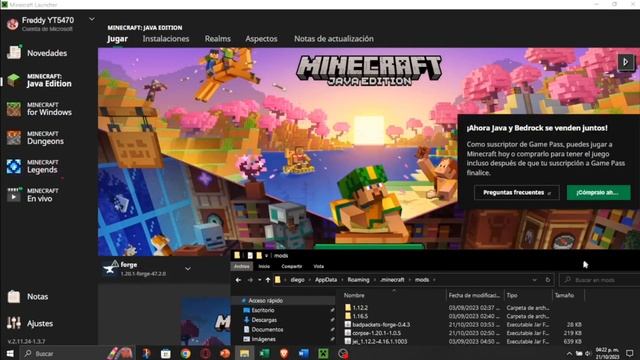This screenshot has width=640, height=360.
Task: Refresh the mods folder view
Action: [x=548, y=280]
